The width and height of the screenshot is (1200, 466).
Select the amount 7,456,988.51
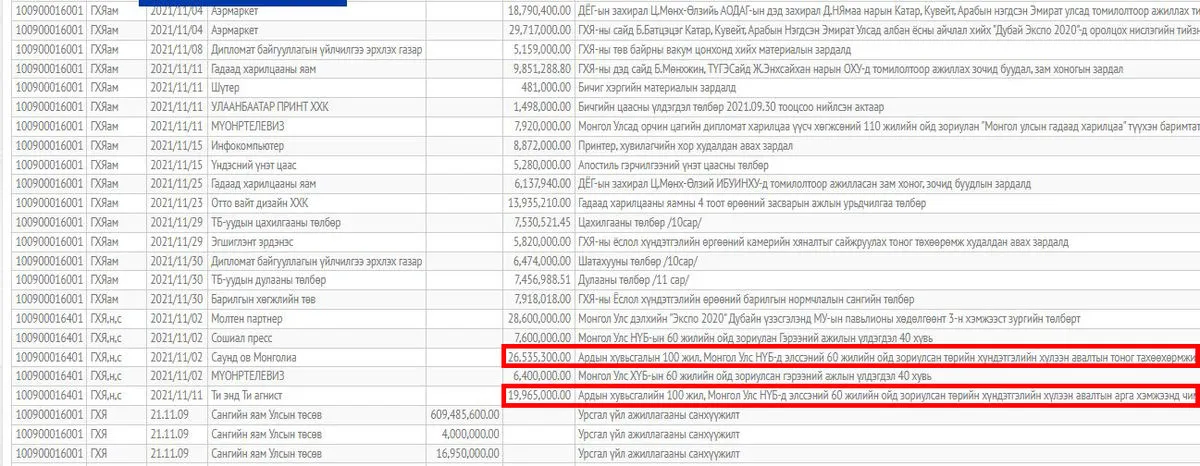tap(543, 280)
